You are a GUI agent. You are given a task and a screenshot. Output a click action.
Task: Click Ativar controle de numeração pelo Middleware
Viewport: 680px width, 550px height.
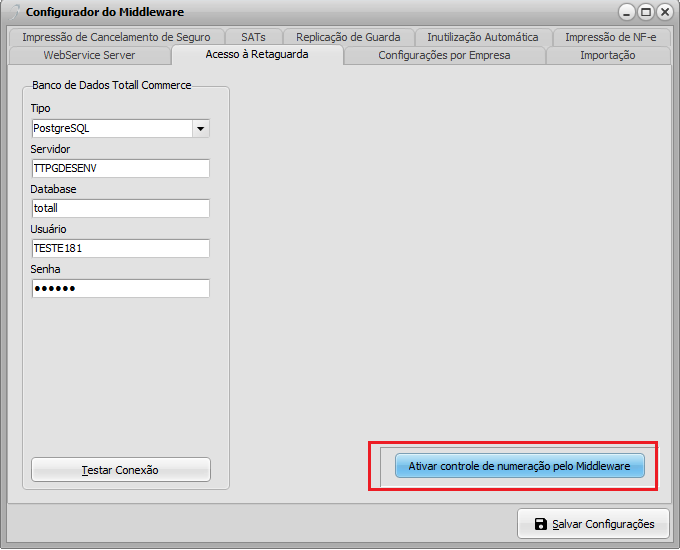pos(519,466)
